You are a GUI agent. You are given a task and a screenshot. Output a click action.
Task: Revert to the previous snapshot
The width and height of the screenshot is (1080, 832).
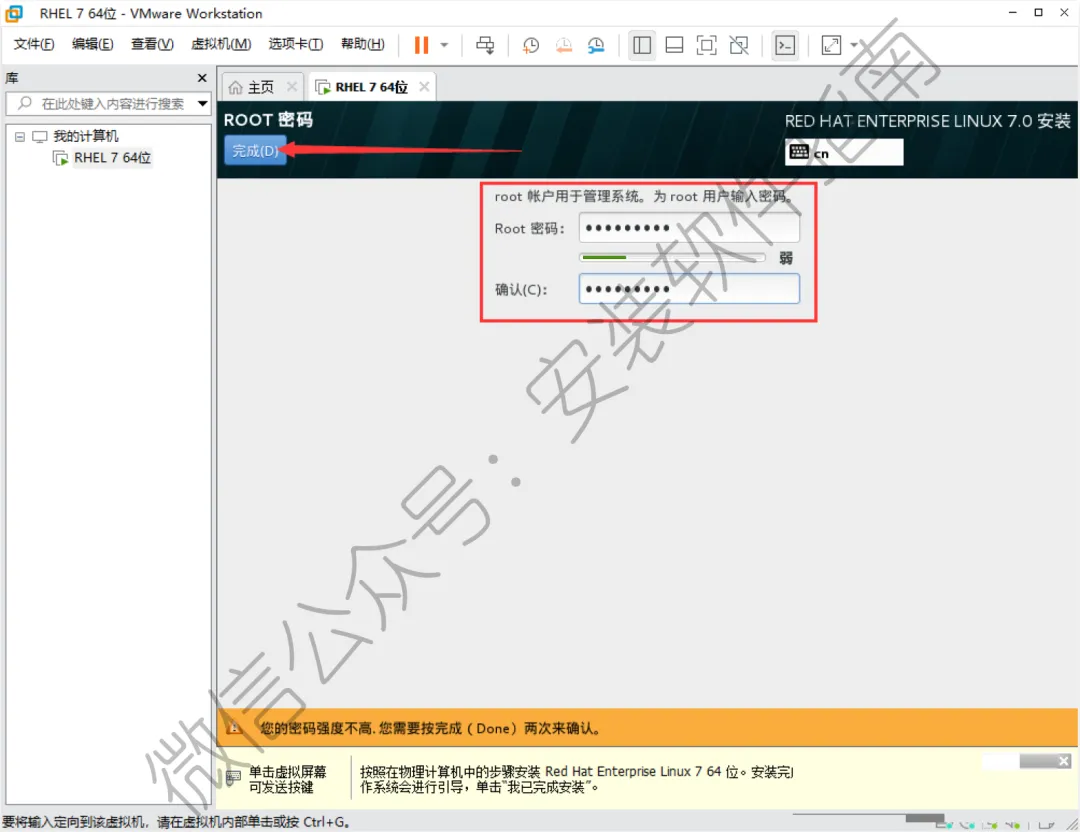click(563, 45)
